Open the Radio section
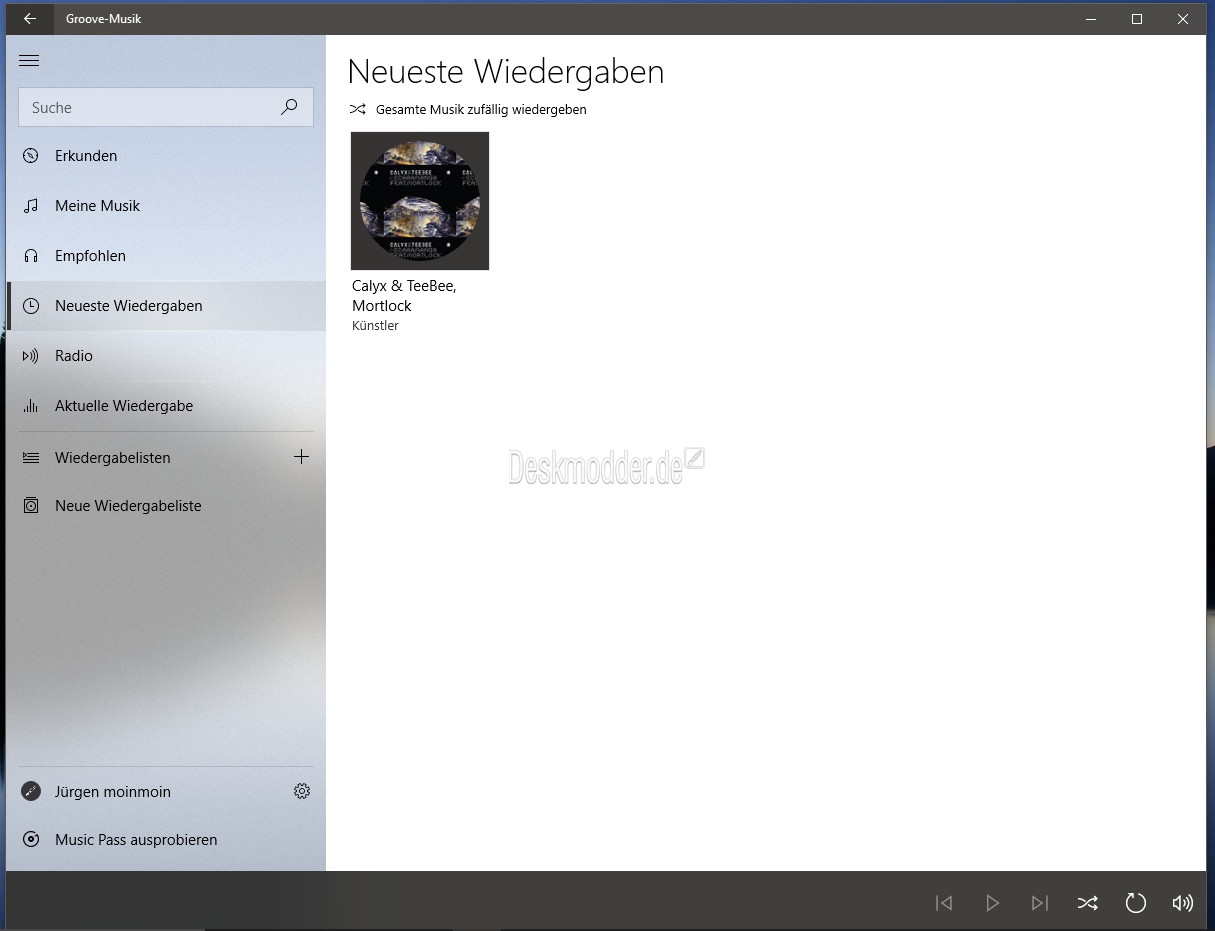 click(74, 356)
